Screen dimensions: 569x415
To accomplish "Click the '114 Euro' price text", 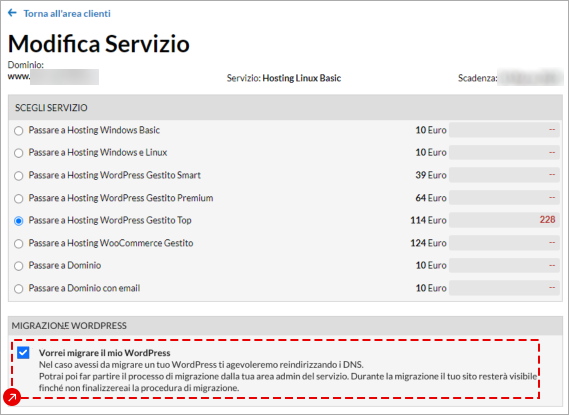I will tap(428, 220).
